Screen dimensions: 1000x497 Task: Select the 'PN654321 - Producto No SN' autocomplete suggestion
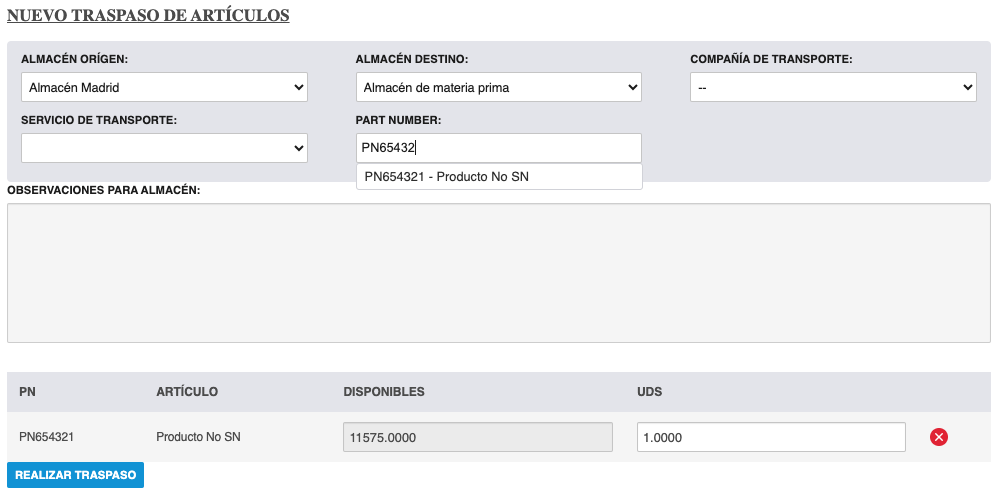[447, 177]
